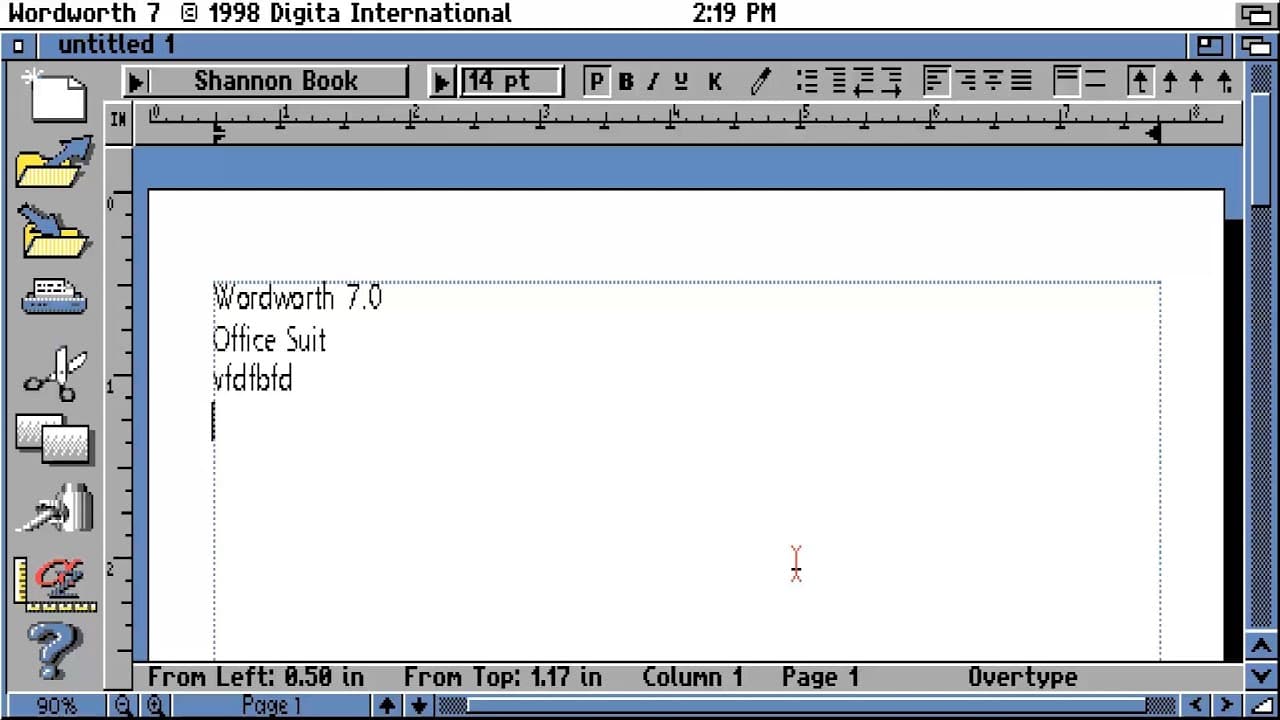Choose justified text alignment
The height and width of the screenshot is (720, 1280).
click(x=1021, y=81)
